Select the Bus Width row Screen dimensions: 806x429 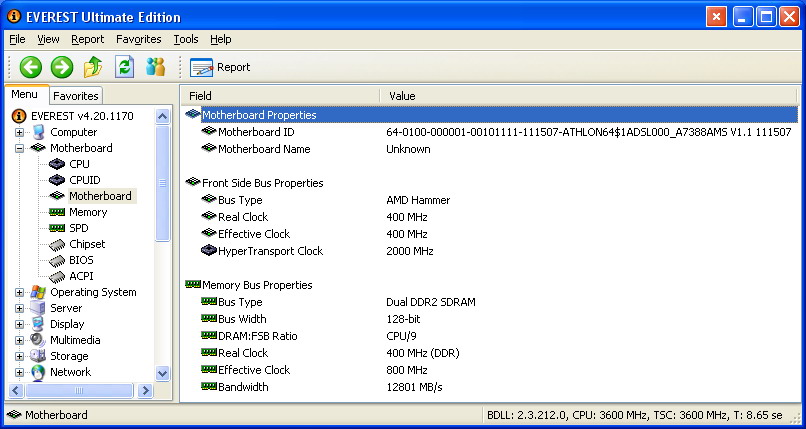[491, 319]
